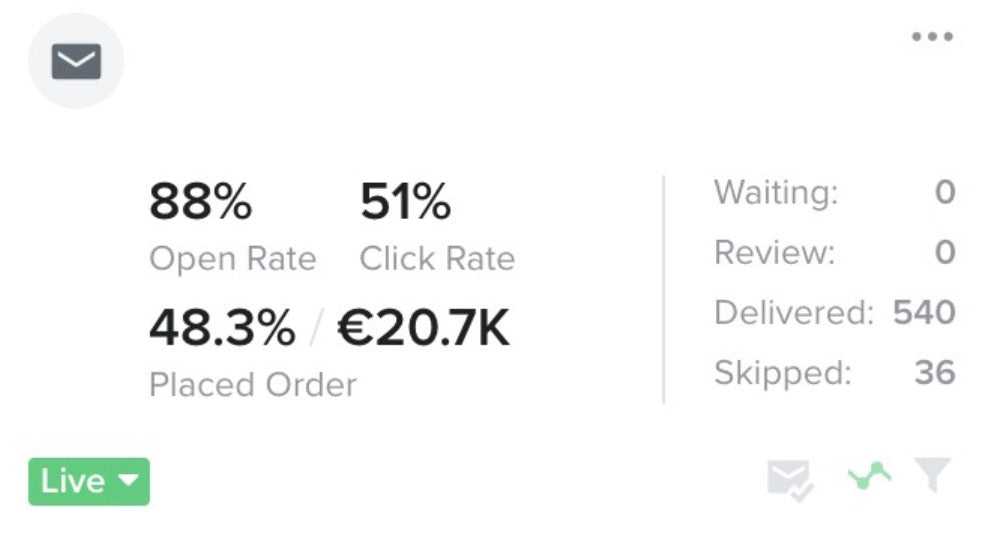Image resolution: width=1002 pixels, height=560 pixels.
Task: Click the smart sending envelope-check icon
Action: 790,478
